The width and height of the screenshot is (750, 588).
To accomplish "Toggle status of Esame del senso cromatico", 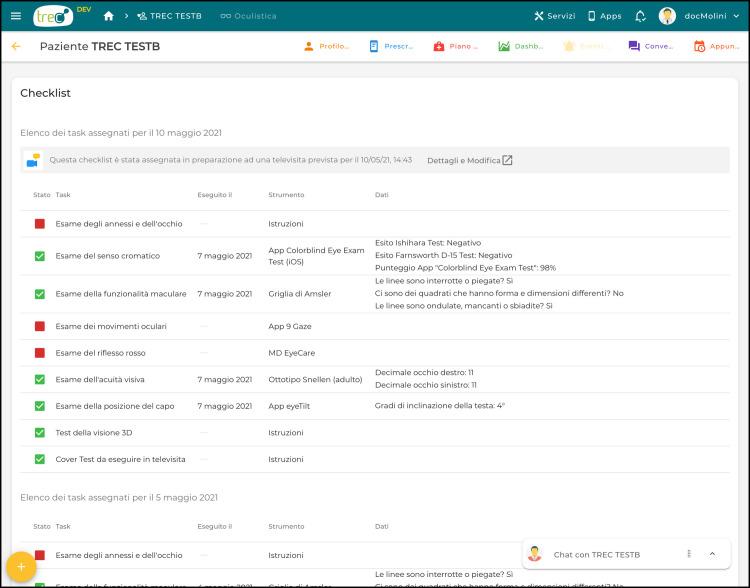I will [x=40, y=256].
